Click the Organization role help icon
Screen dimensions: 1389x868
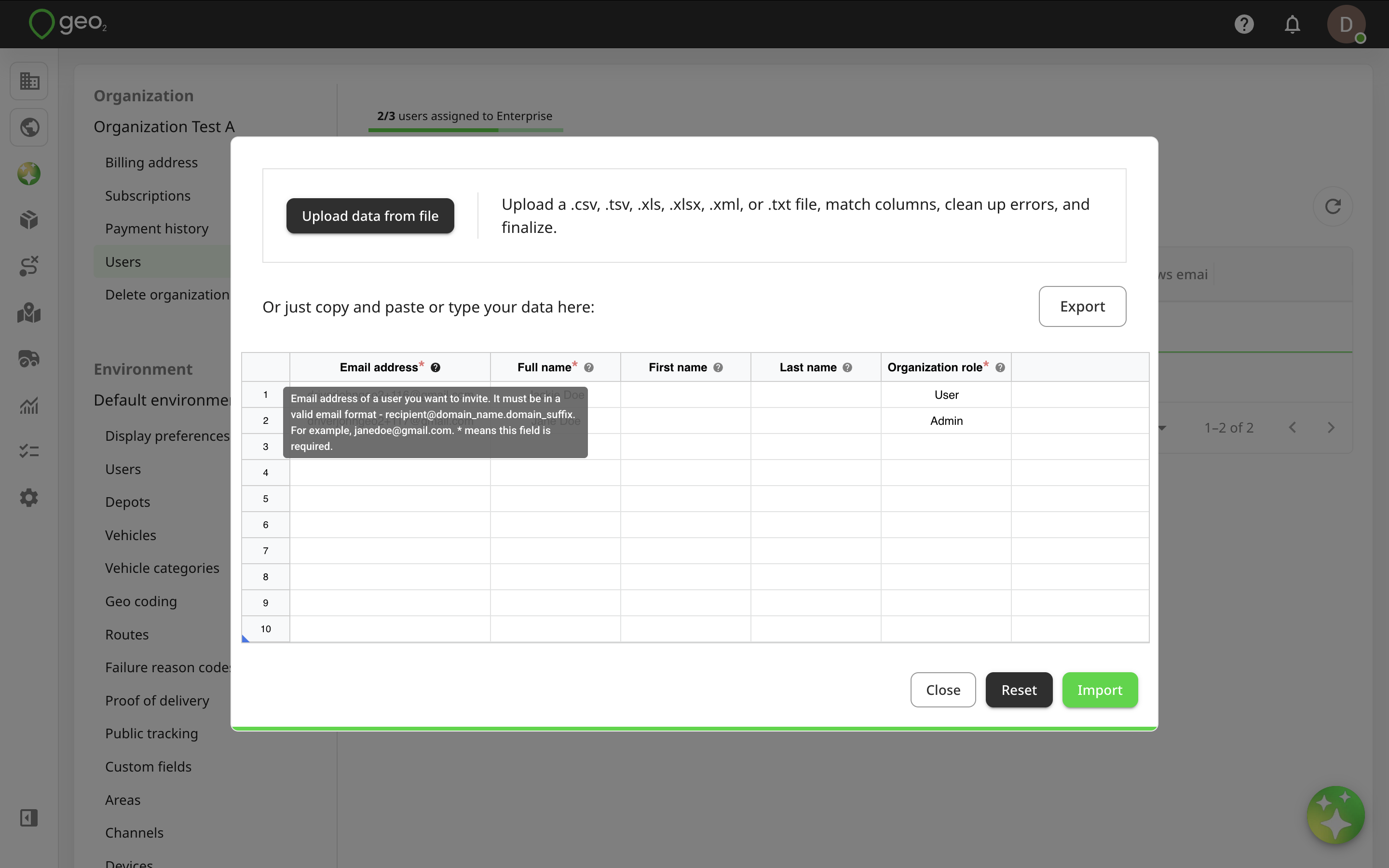1000,368
